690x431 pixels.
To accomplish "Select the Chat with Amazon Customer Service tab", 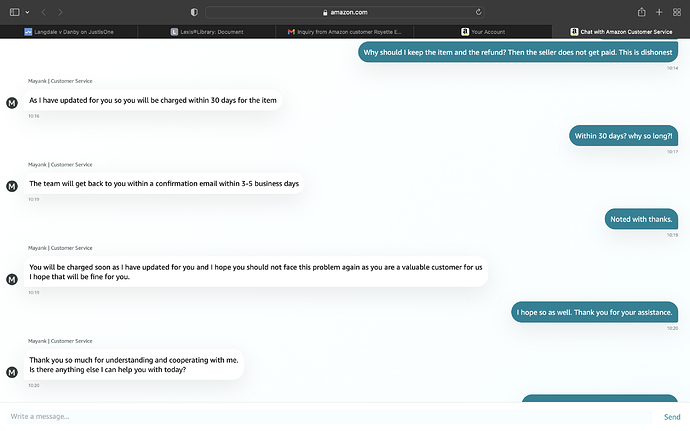I will (620, 32).
